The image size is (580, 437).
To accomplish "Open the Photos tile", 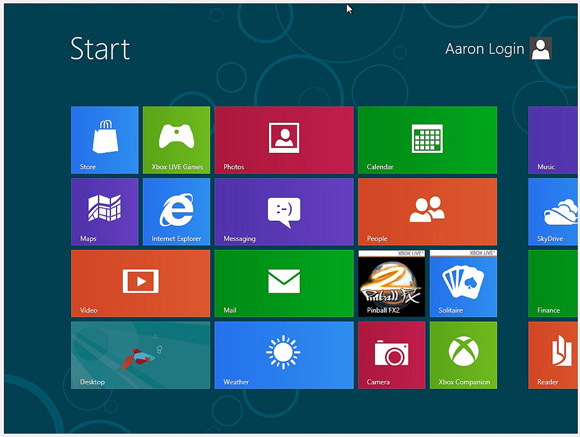I will coord(284,140).
